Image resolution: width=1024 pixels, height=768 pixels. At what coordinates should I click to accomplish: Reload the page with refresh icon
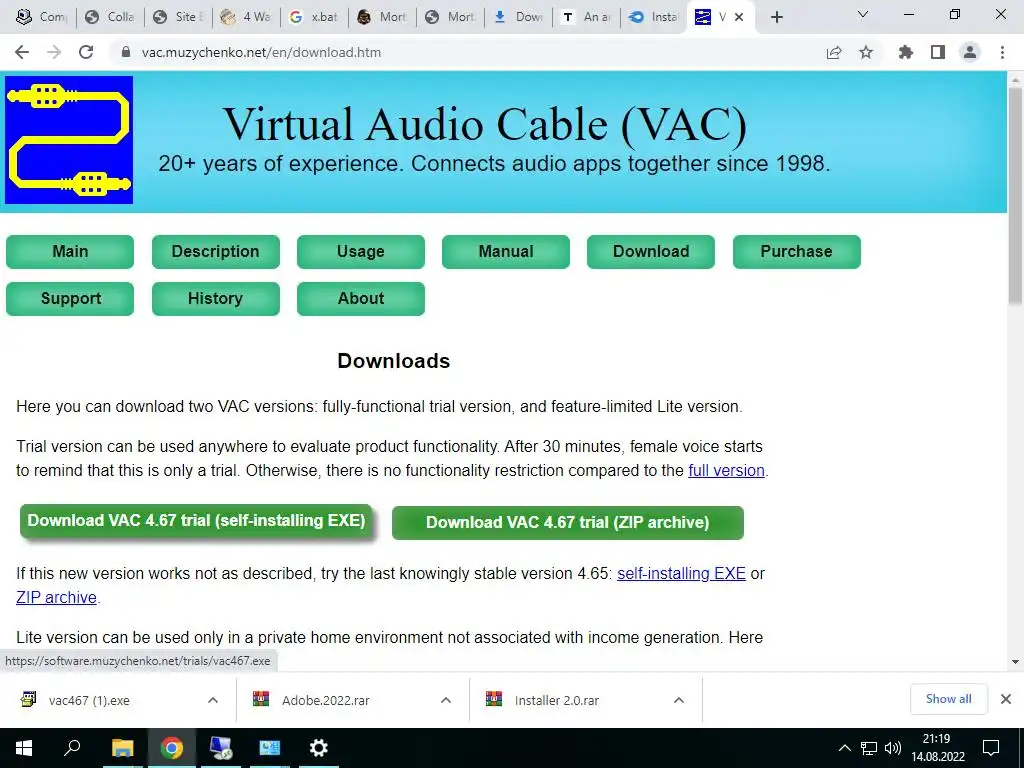tap(86, 52)
